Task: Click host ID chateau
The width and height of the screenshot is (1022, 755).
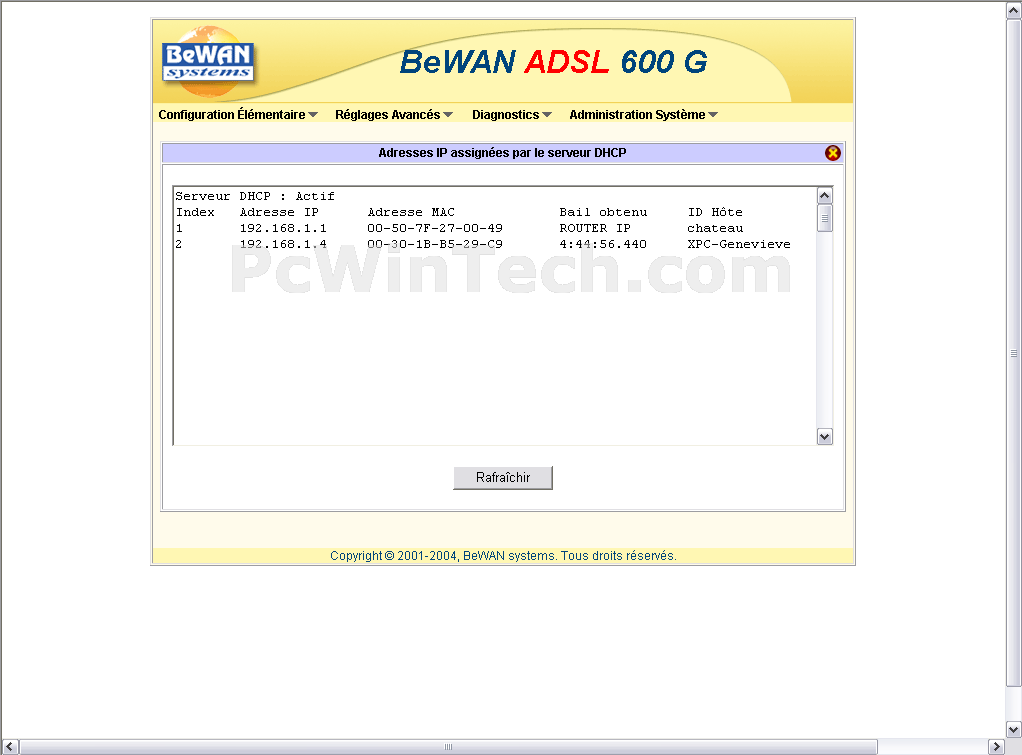Action: point(715,228)
